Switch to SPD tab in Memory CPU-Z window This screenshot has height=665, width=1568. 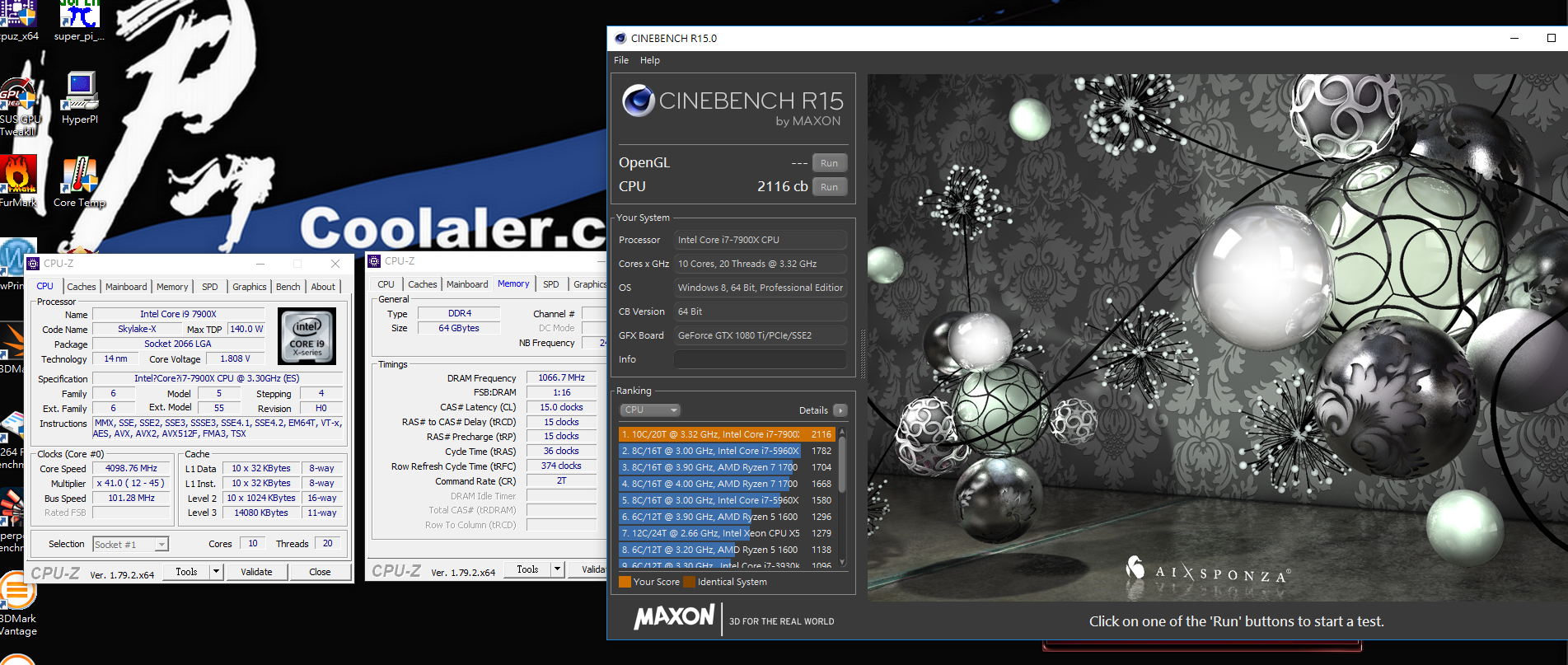[551, 284]
